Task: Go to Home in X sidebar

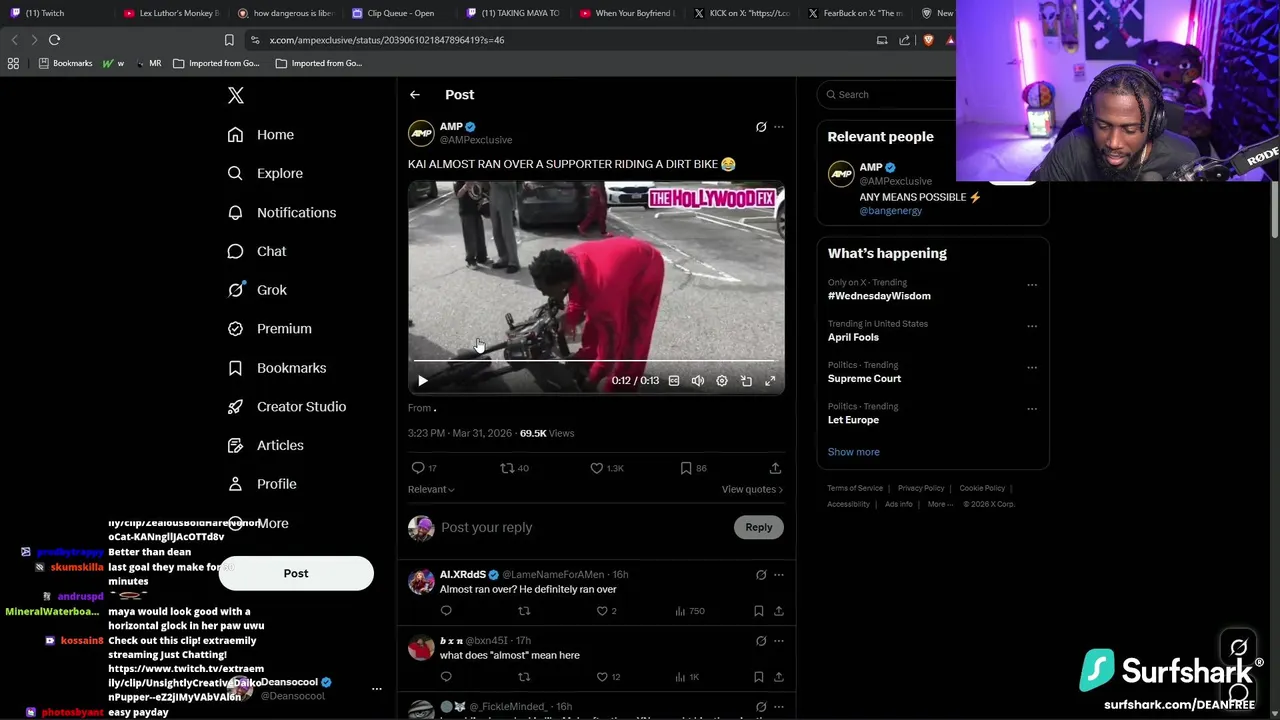Action: click(260, 135)
